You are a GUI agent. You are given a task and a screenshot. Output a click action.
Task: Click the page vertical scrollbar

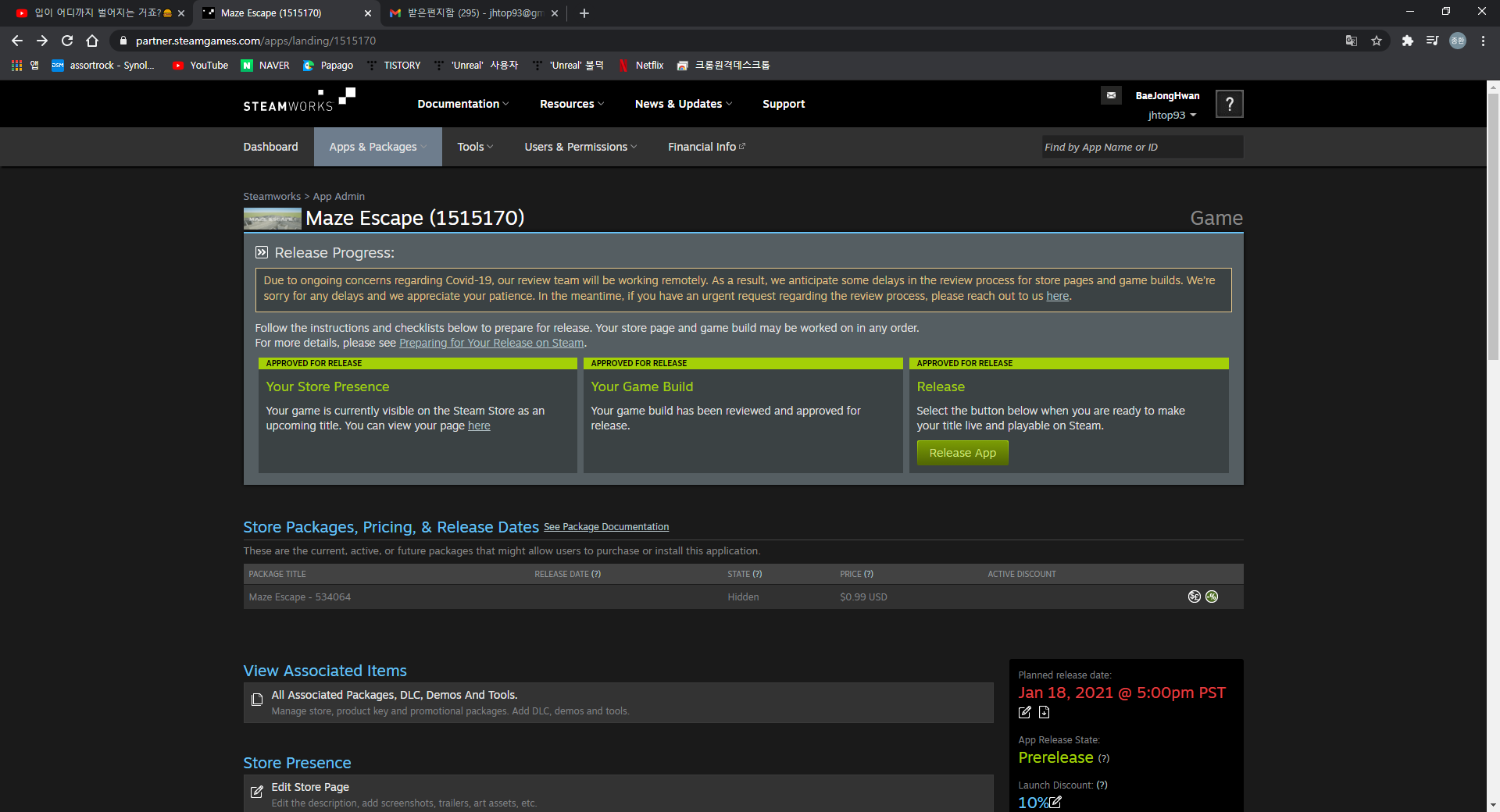[1493, 226]
